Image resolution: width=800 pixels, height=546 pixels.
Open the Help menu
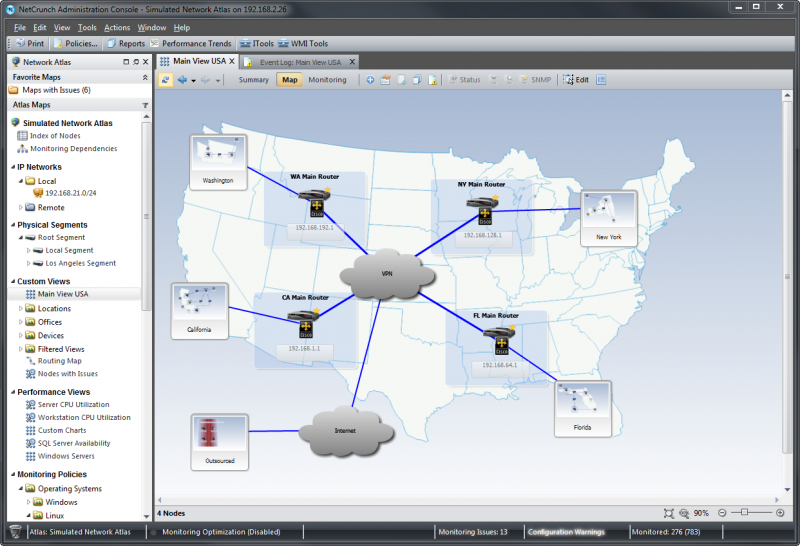coord(182,28)
